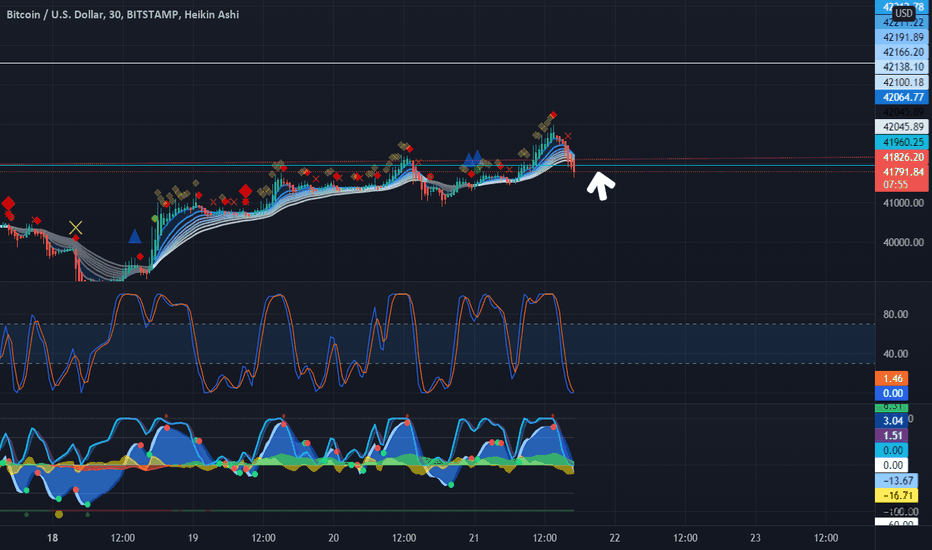The width and height of the screenshot is (932, 550).
Task: Click the 07:55 candle countdown timer
Action: [896, 185]
